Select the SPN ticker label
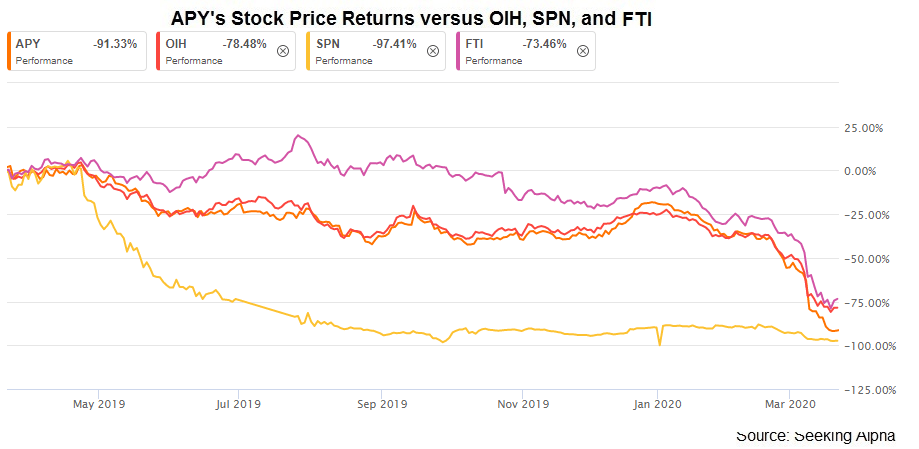The width and height of the screenshot is (919, 449). pyautogui.click(x=325, y=44)
